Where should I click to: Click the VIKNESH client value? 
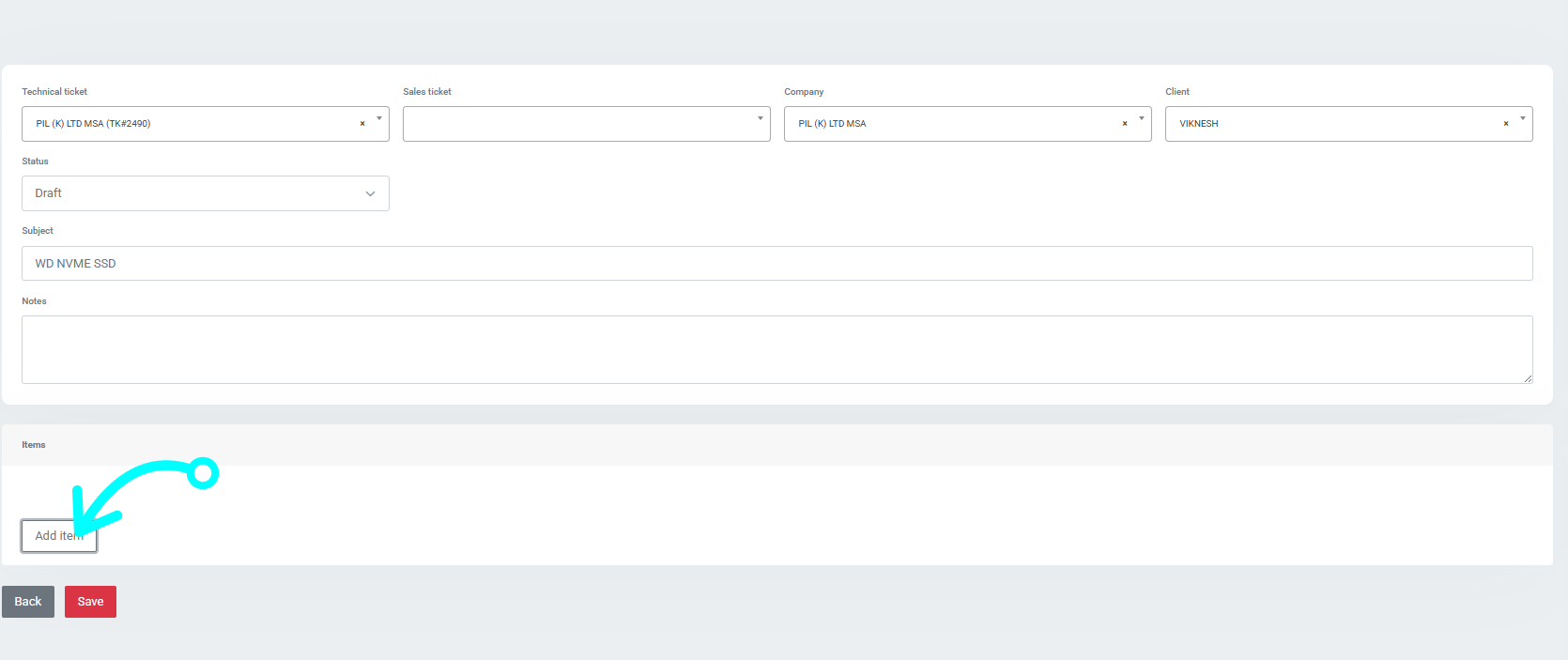pos(1199,124)
